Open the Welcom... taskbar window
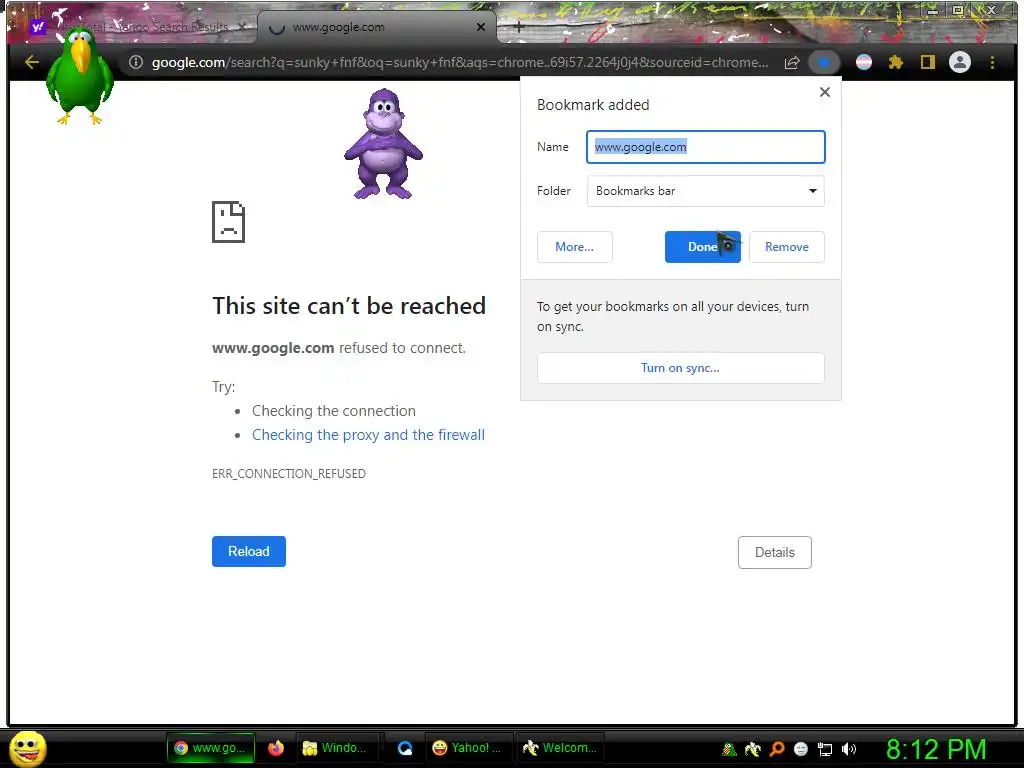 (560, 748)
